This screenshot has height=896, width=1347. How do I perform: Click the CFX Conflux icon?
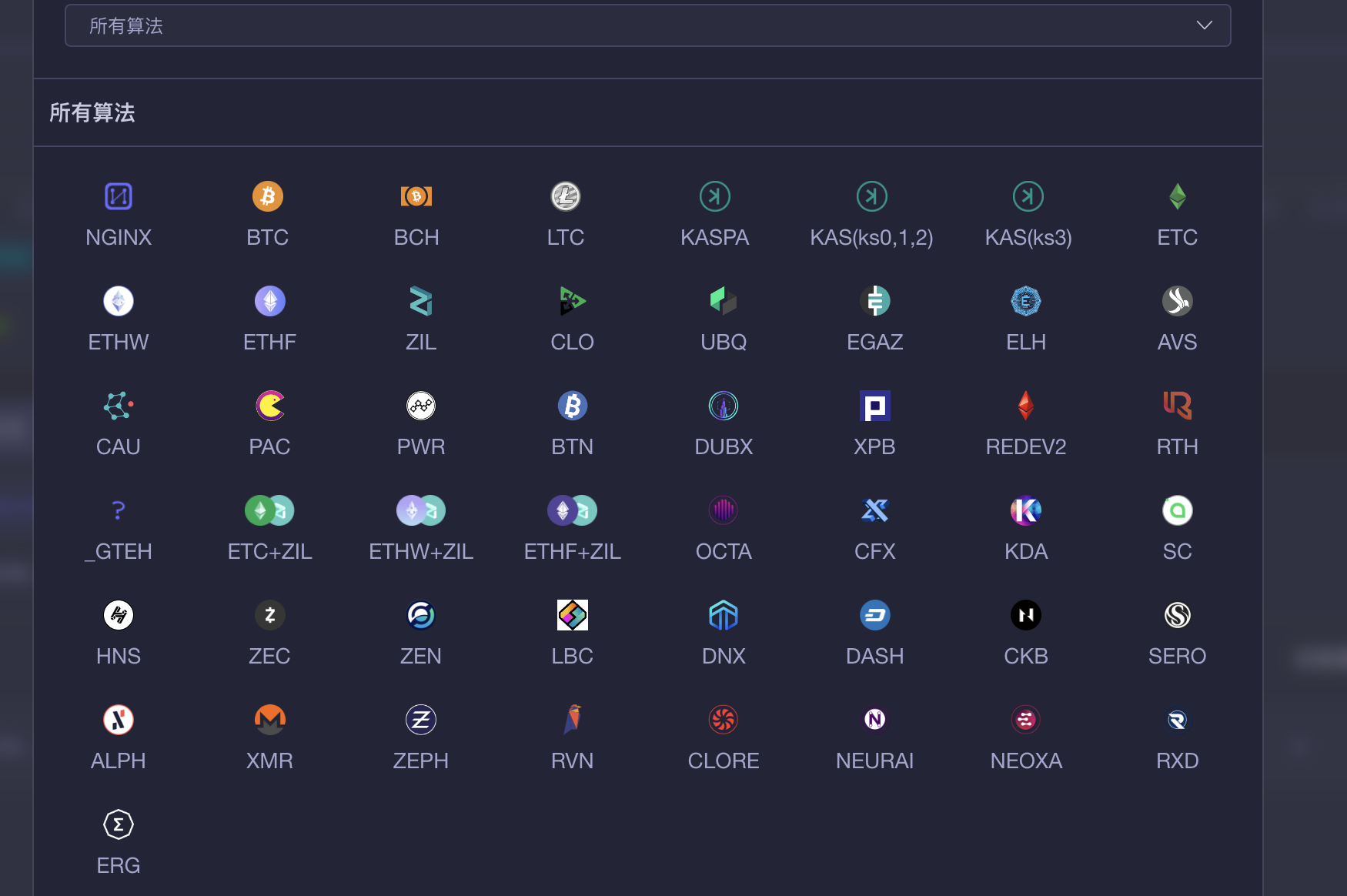875,510
